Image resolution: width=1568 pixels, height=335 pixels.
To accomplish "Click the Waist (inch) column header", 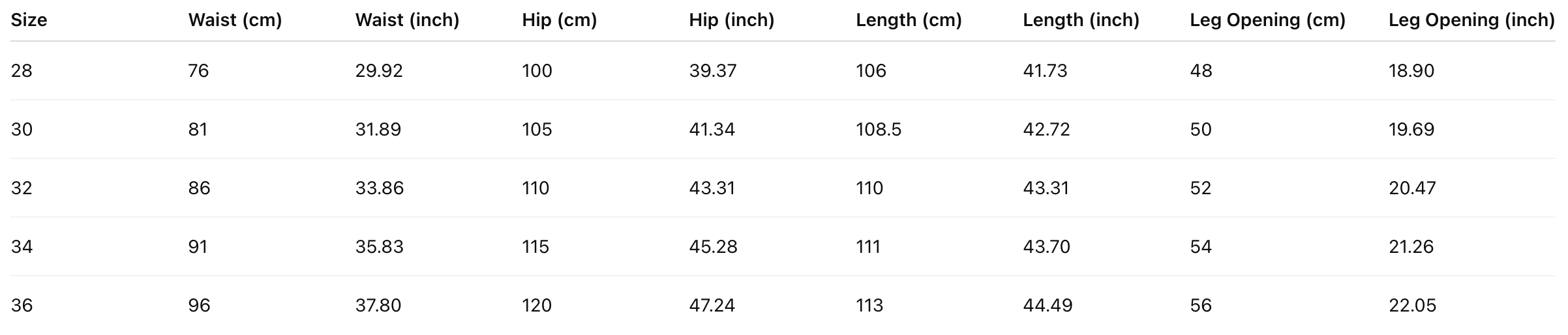I will tap(407, 20).
